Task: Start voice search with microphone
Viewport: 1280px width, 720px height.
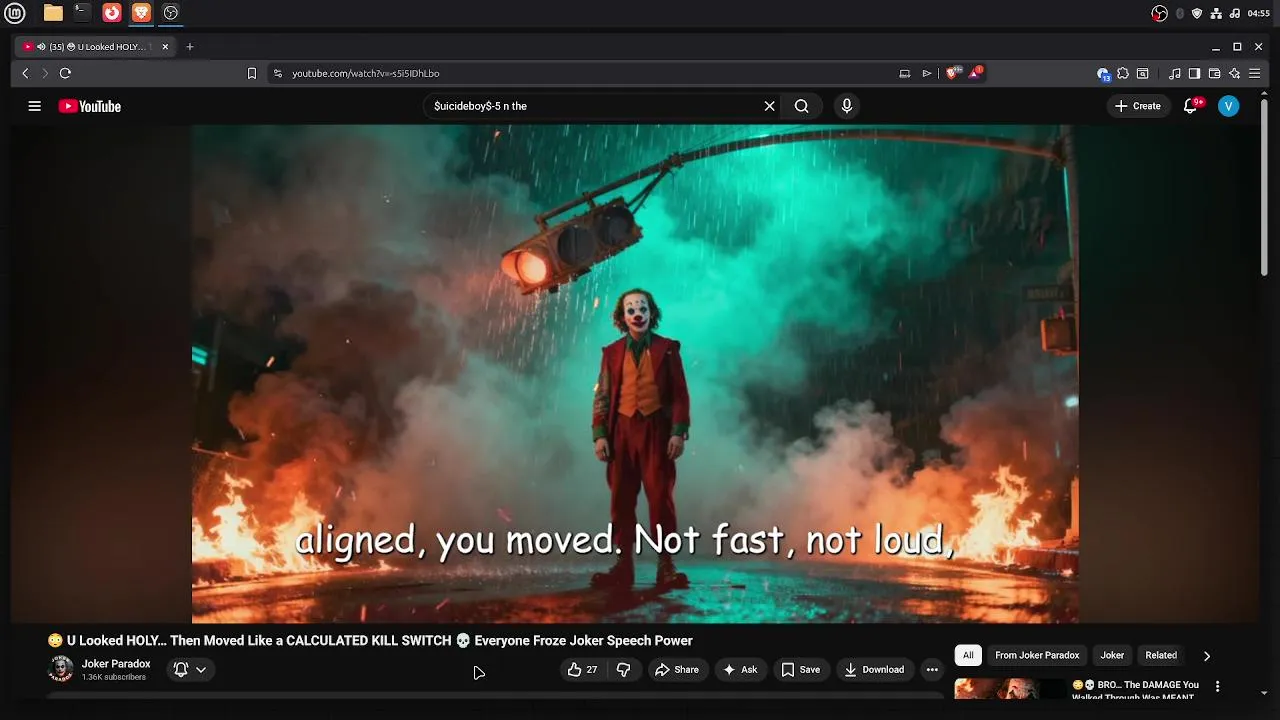Action: coord(847,106)
